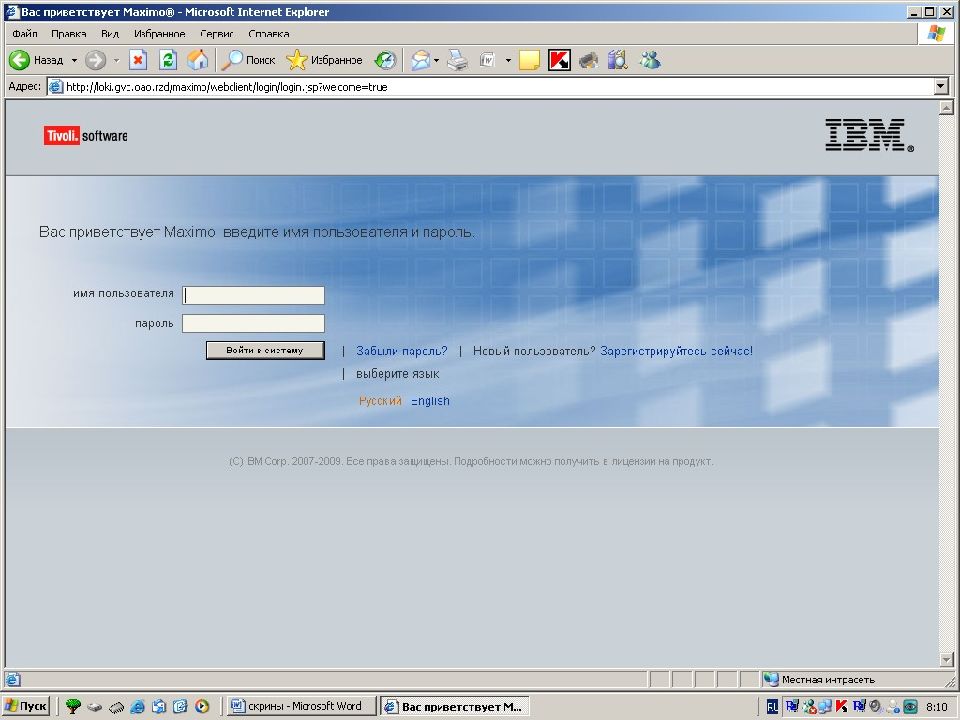Stop page loading with the red X icon
Viewport: 960px width, 720px height.
(x=138, y=60)
